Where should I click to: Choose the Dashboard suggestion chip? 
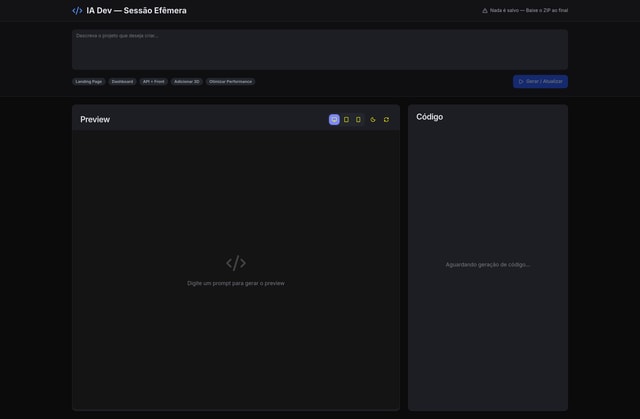coord(122,82)
